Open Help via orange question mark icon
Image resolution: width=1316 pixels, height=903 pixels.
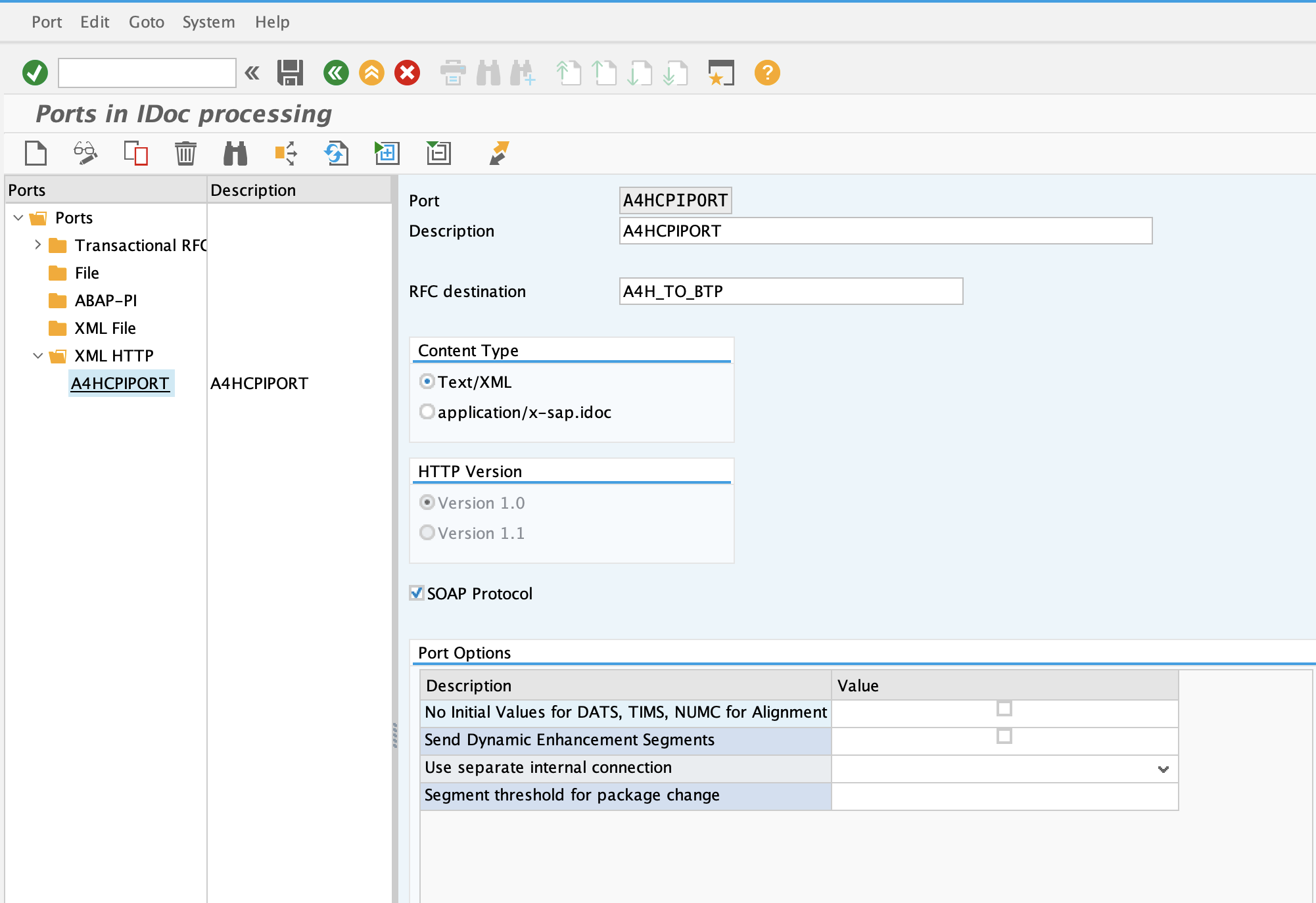767,72
